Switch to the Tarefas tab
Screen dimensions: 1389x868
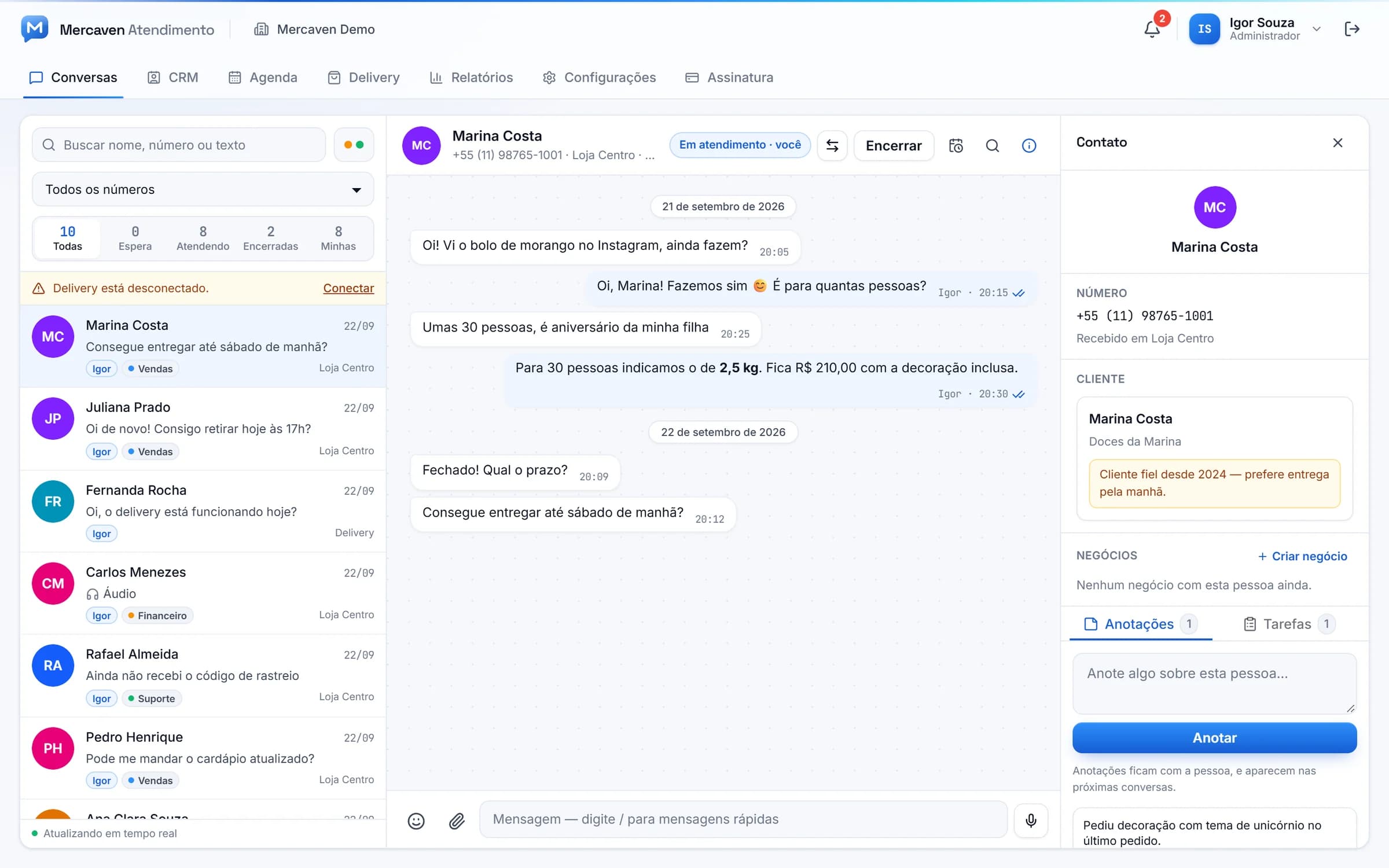(x=1289, y=624)
